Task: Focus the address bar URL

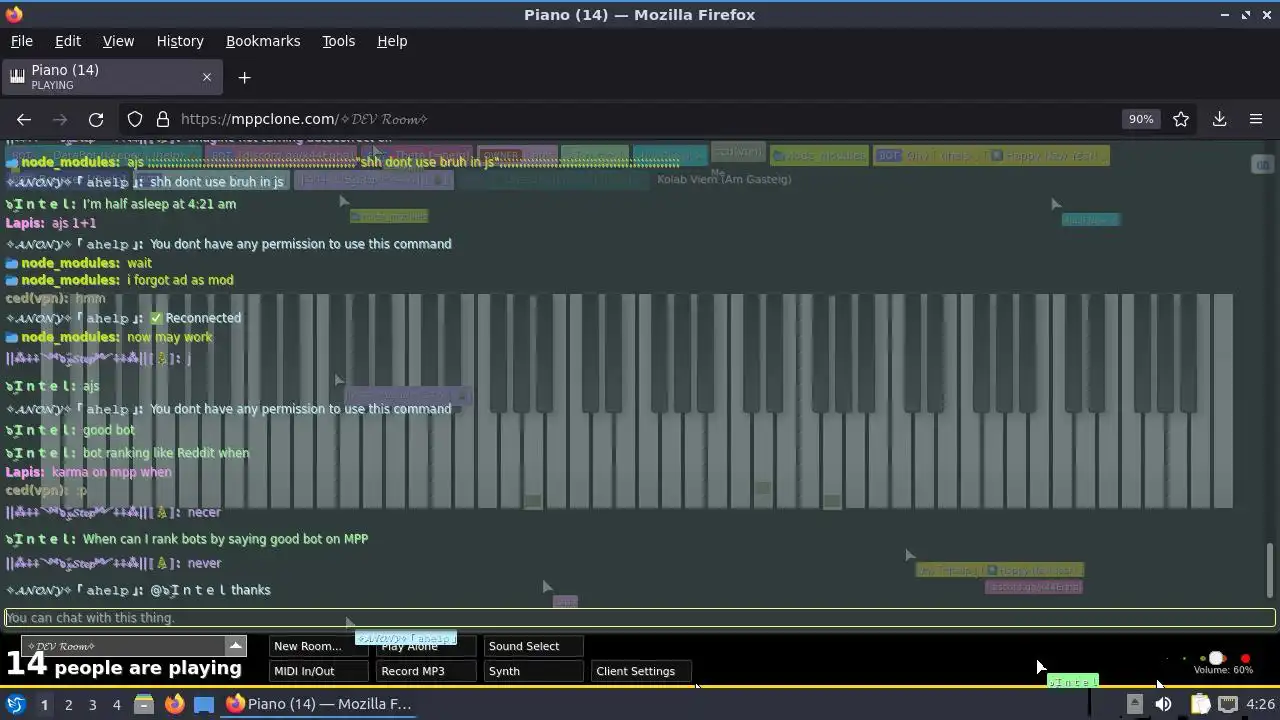Action: tap(640, 119)
